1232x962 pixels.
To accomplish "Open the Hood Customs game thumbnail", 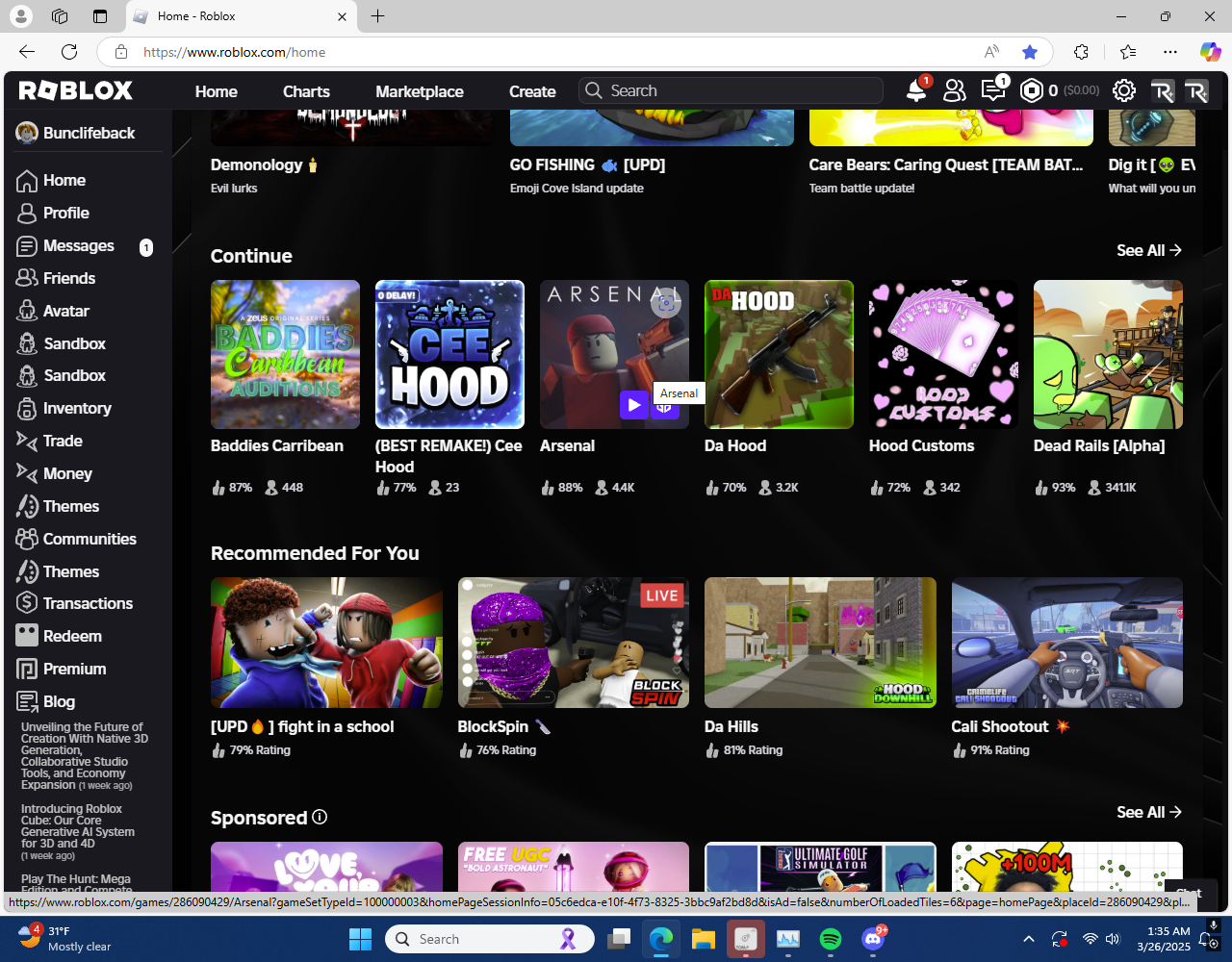I will 943,354.
